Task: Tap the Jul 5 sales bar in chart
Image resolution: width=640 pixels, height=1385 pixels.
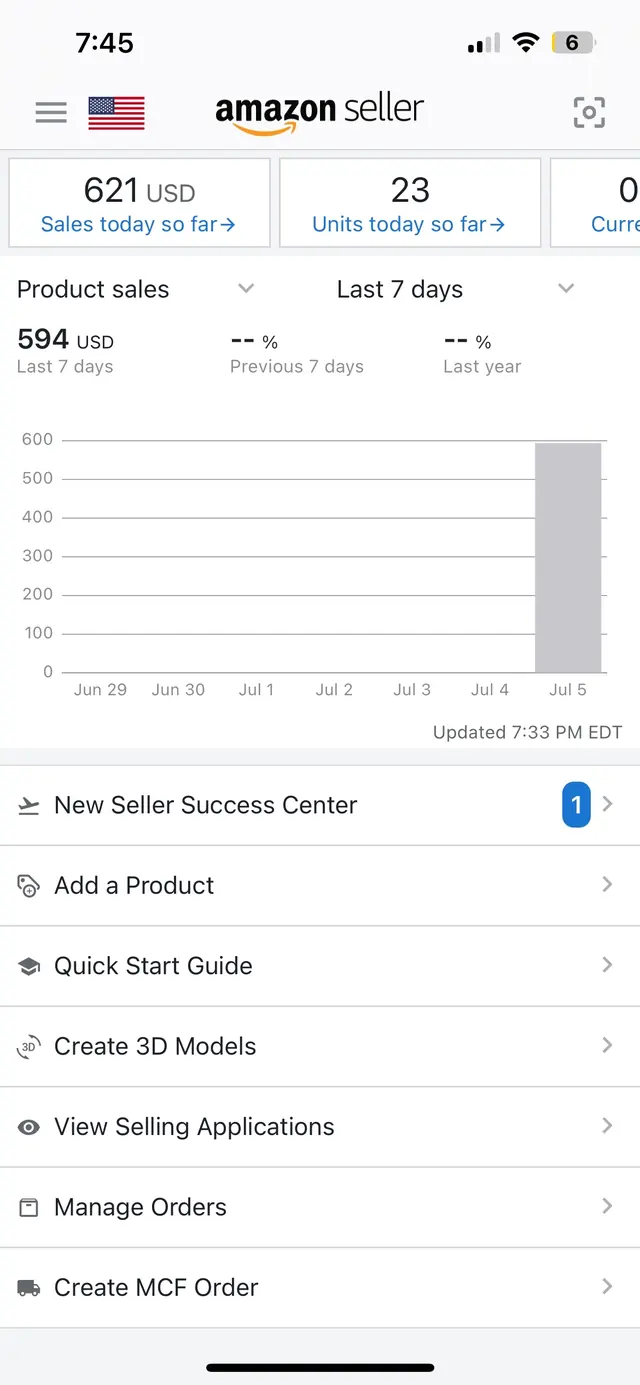Action: click(568, 558)
